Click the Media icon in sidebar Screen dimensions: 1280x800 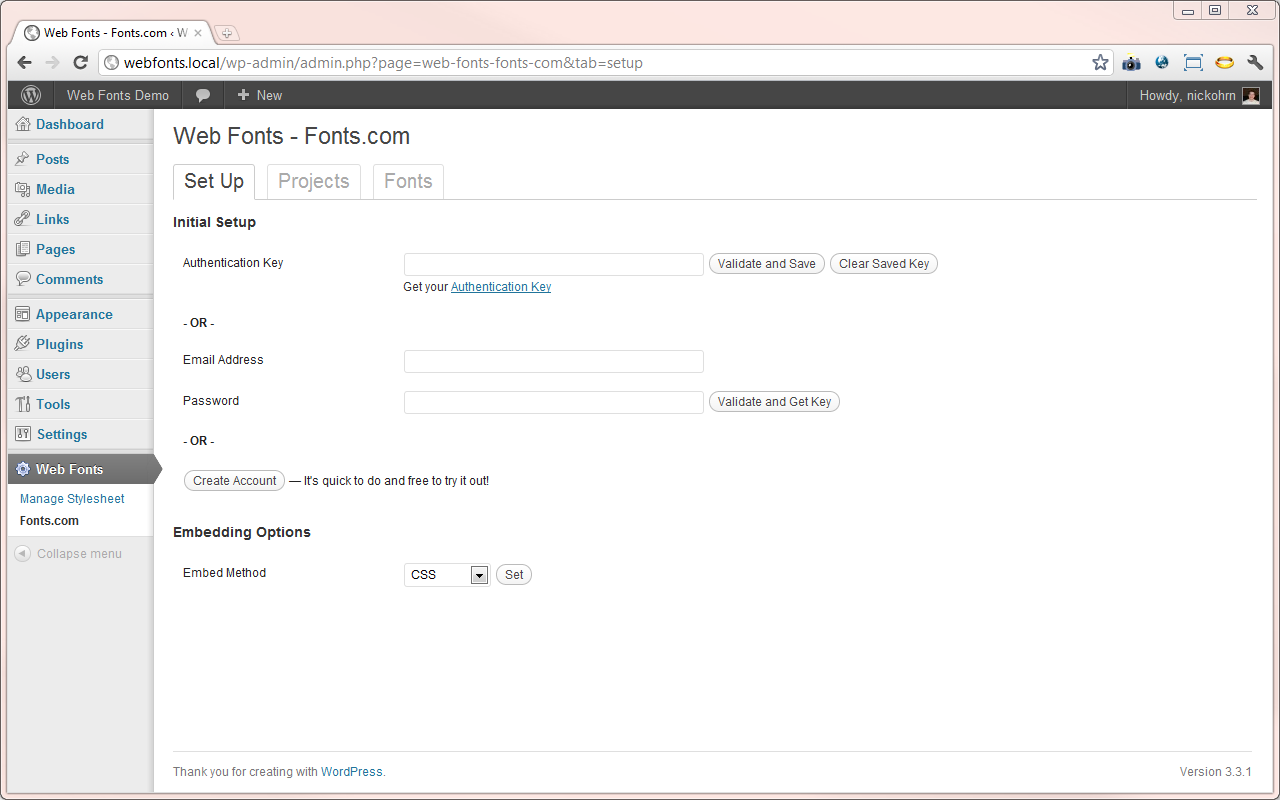point(23,189)
